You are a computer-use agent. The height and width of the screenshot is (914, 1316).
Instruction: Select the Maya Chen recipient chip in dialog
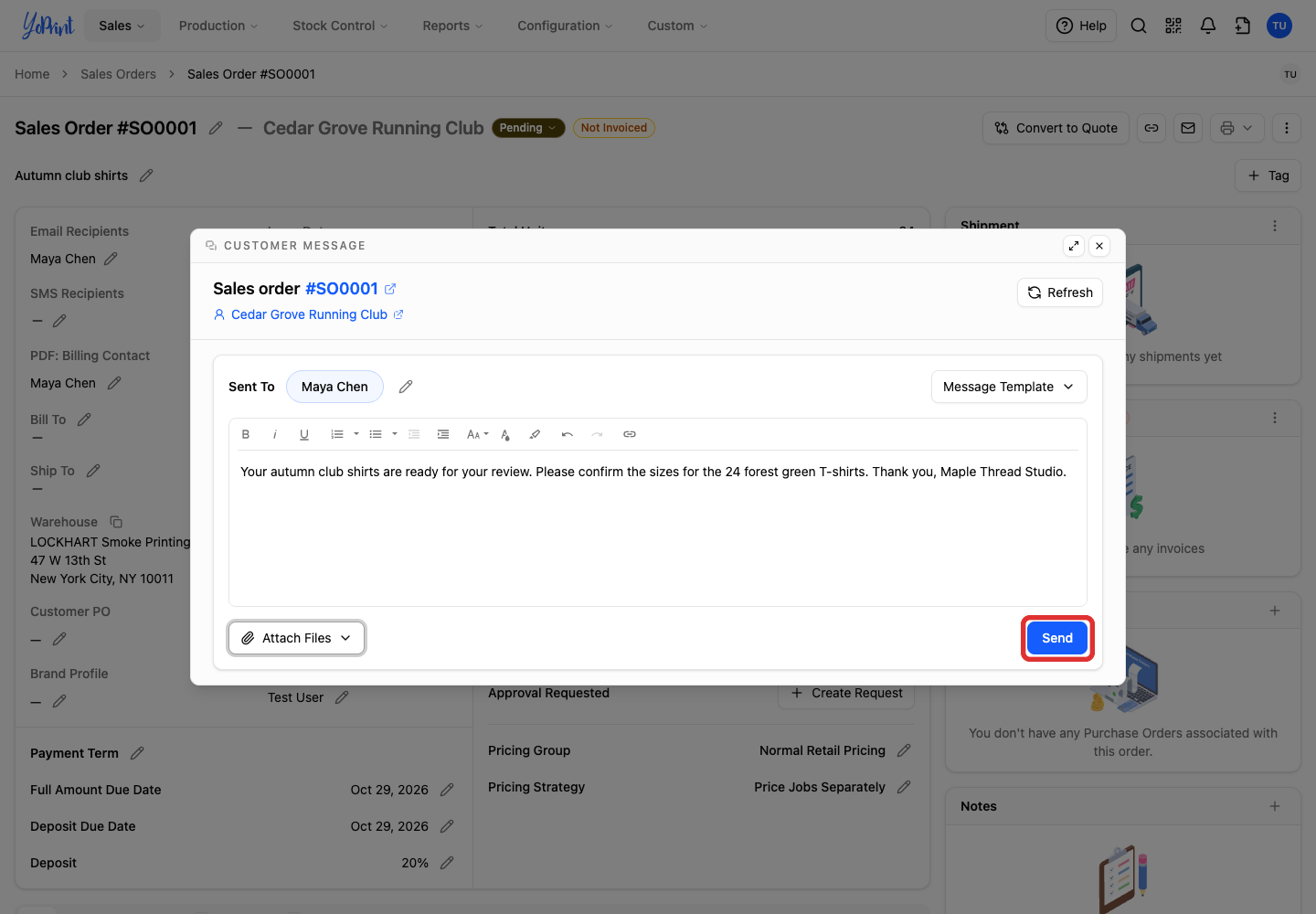click(x=334, y=387)
